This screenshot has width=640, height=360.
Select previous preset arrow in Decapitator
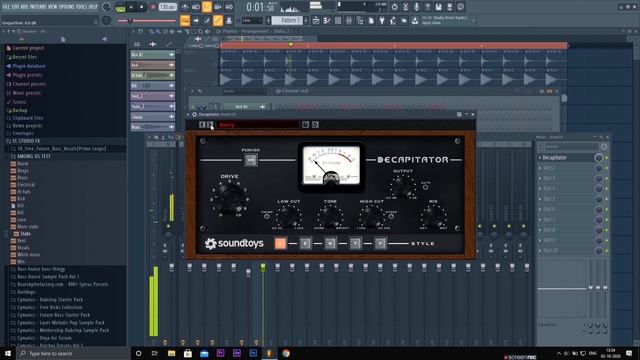pyautogui.click(x=202, y=124)
